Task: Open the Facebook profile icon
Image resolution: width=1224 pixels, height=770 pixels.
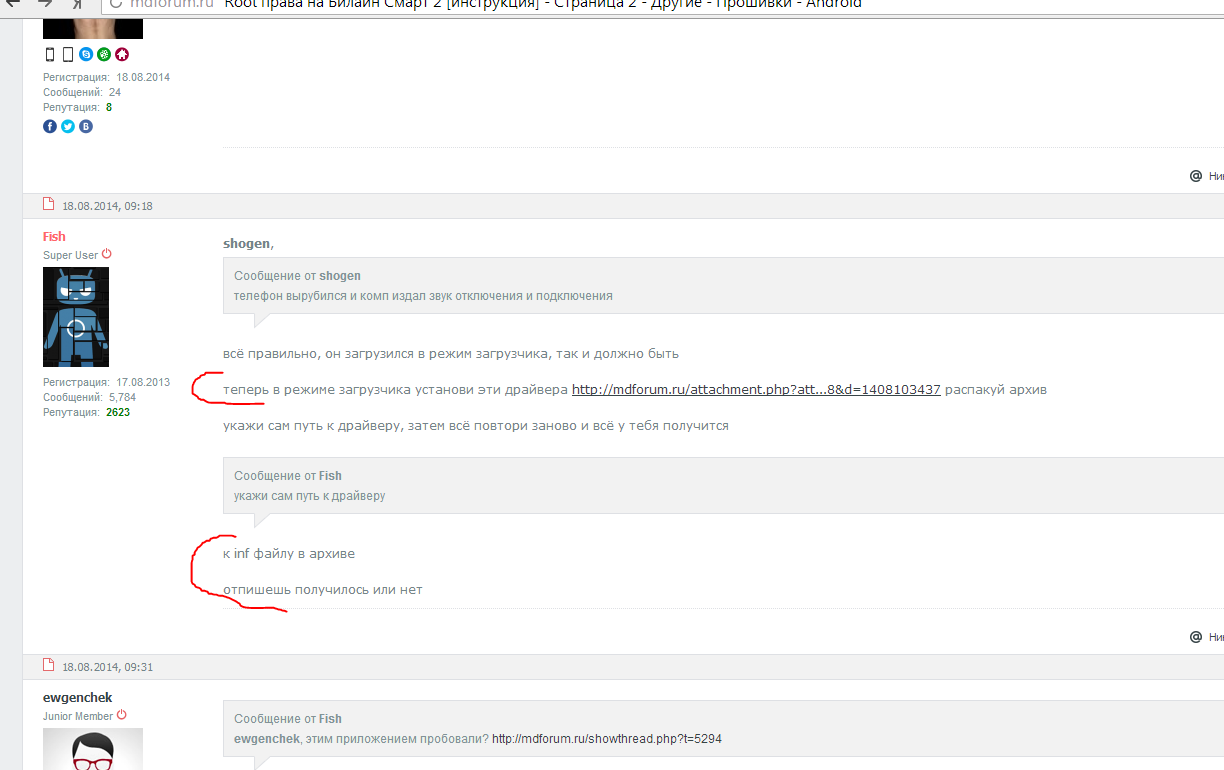Action: [x=50, y=126]
